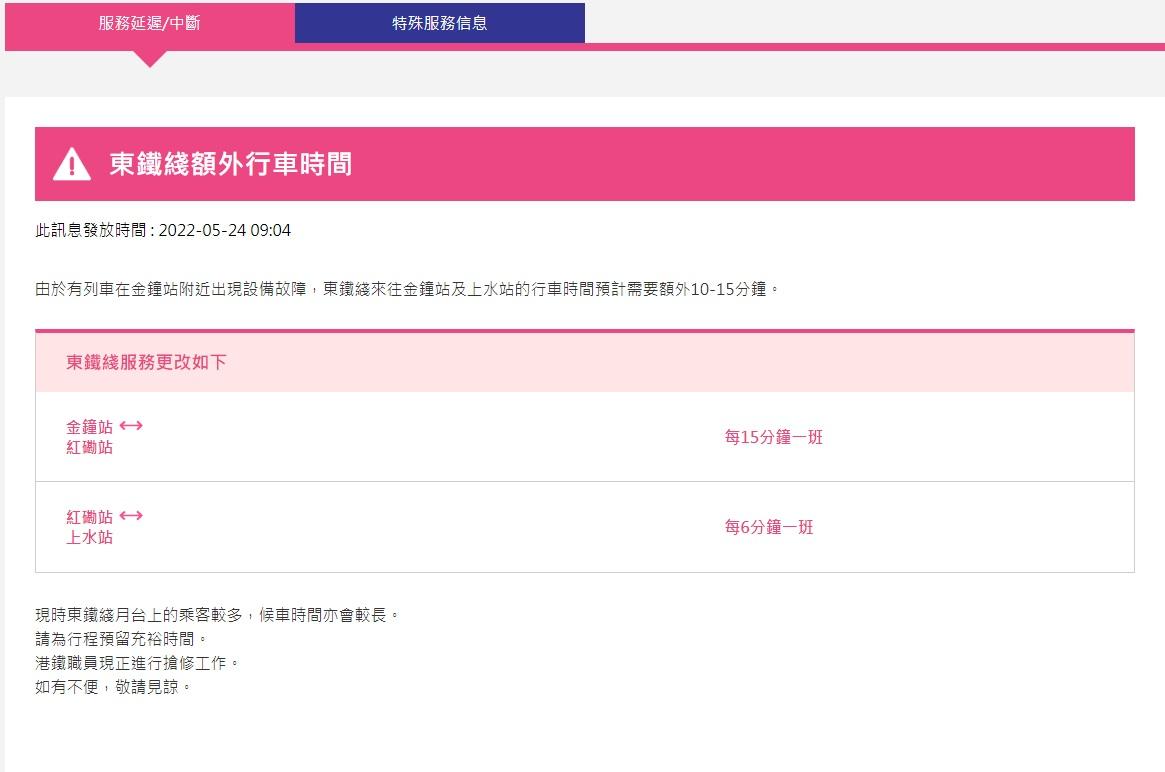1165x772 pixels.
Task: Select 紅磡站 listed directly above 上水站
Action: pyautogui.click(x=89, y=517)
